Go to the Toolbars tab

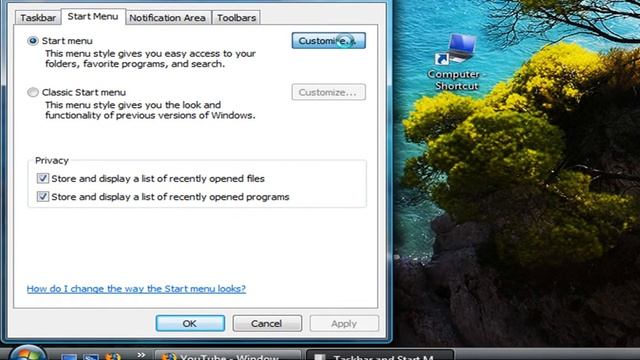(x=236, y=18)
